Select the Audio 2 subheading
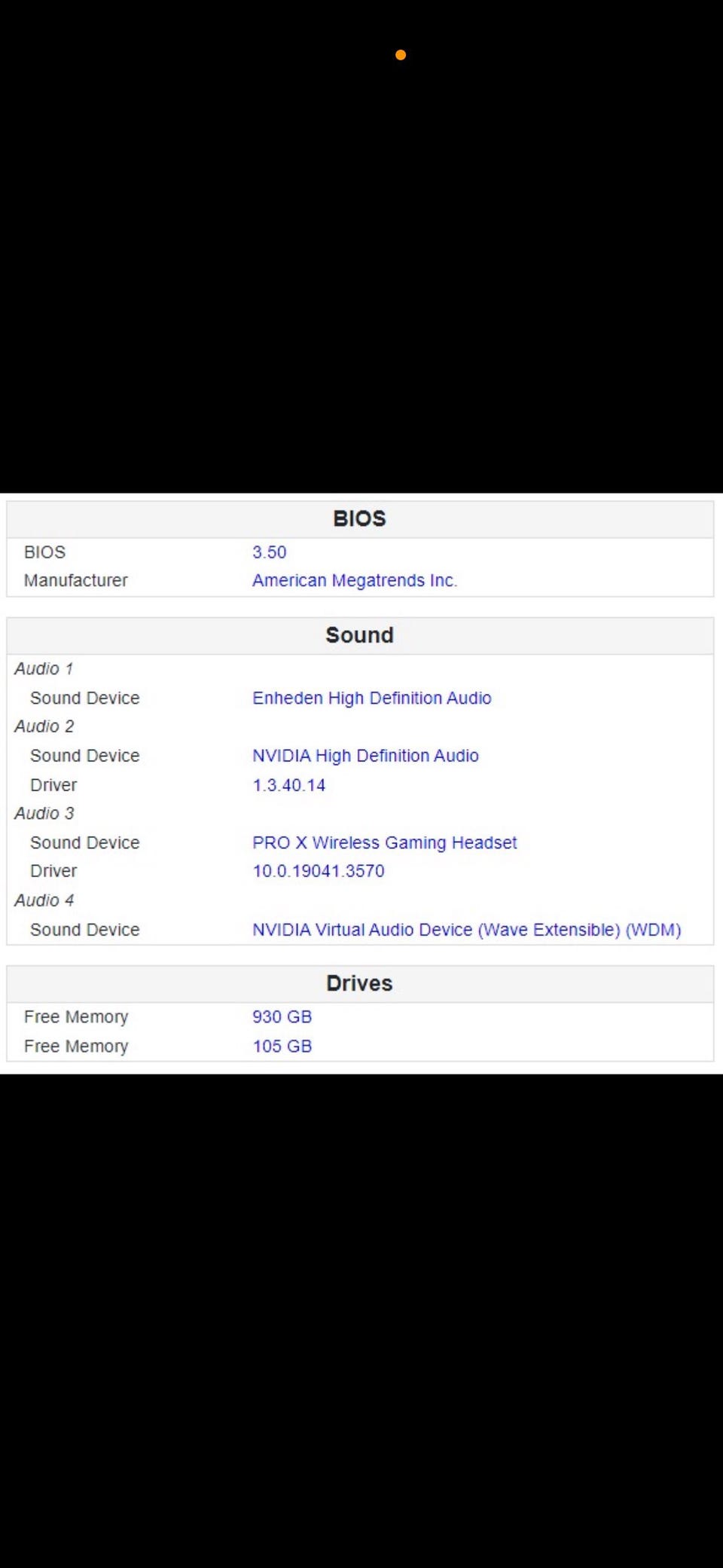723x1568 pixels. click(x=44, y=726)
